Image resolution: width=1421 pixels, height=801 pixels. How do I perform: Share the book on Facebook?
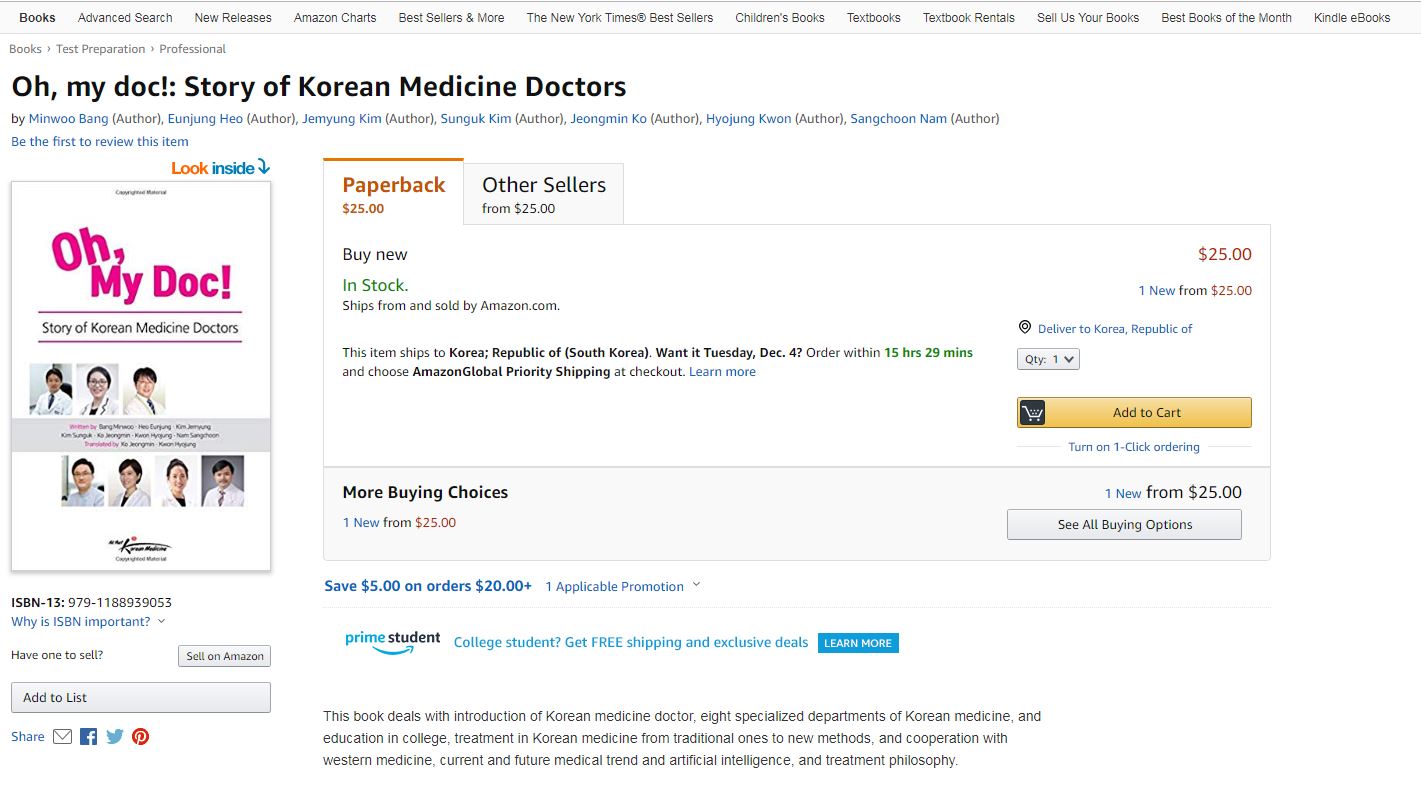[89, 737]
